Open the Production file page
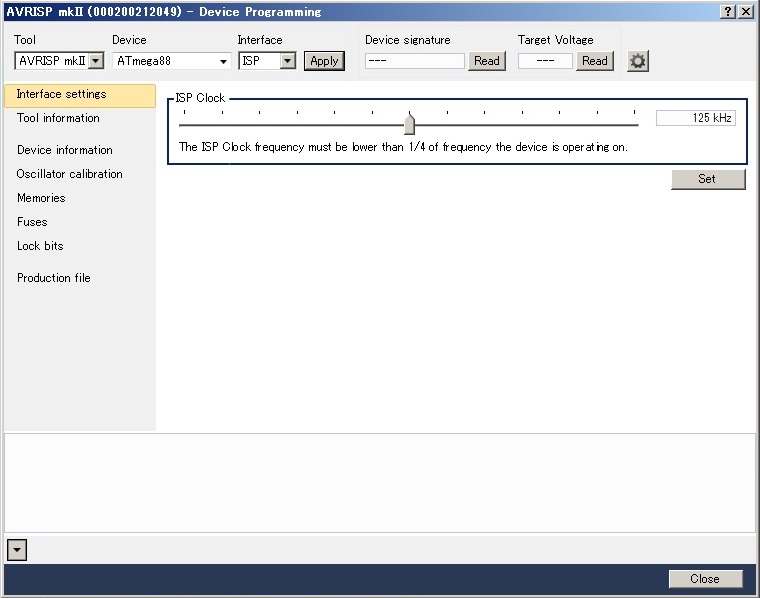The width and height of the screenshot is (760, 598). pos(54,278)
